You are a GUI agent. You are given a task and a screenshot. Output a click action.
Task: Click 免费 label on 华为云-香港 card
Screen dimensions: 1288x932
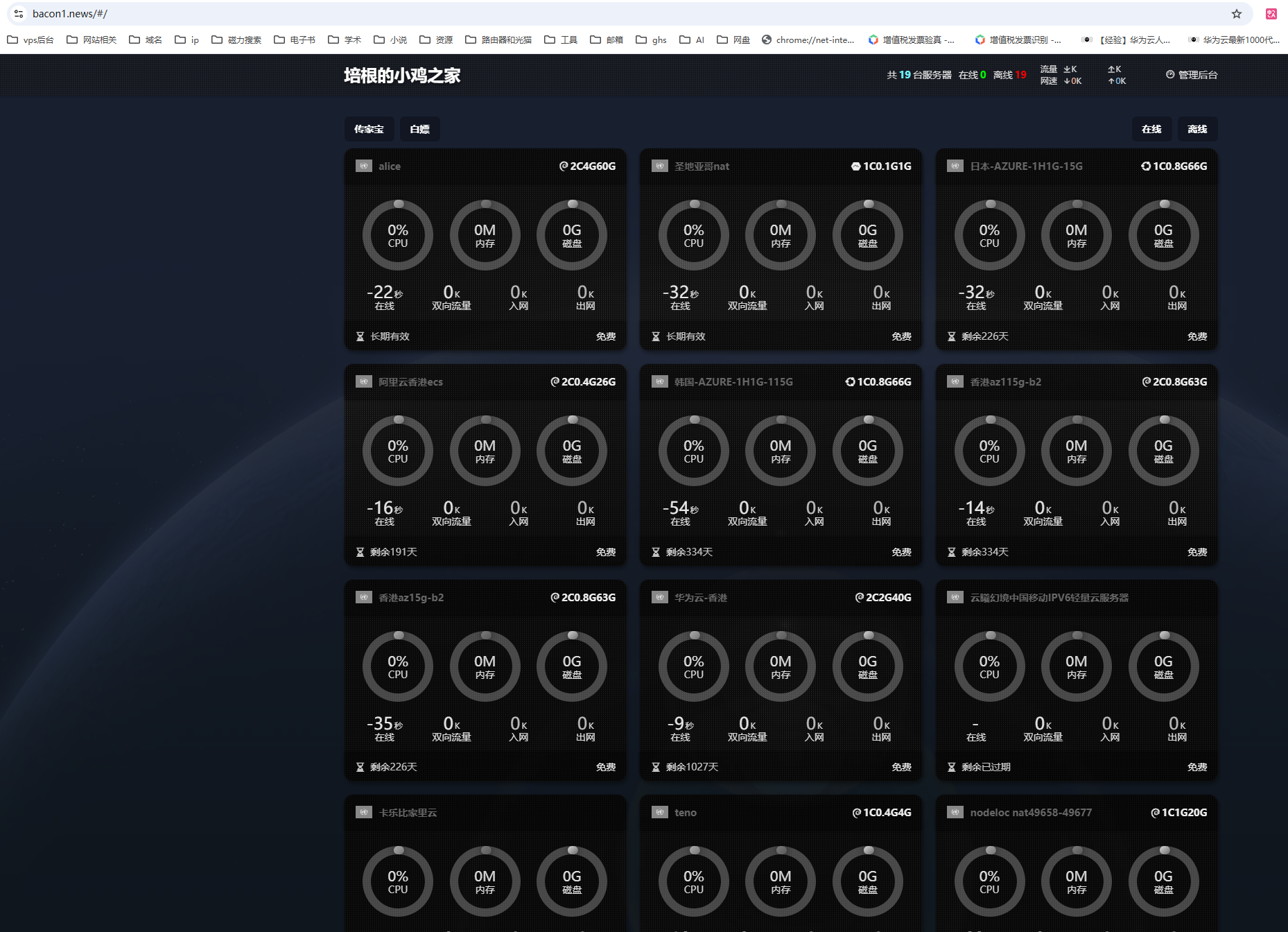click(x=901, y=767)
